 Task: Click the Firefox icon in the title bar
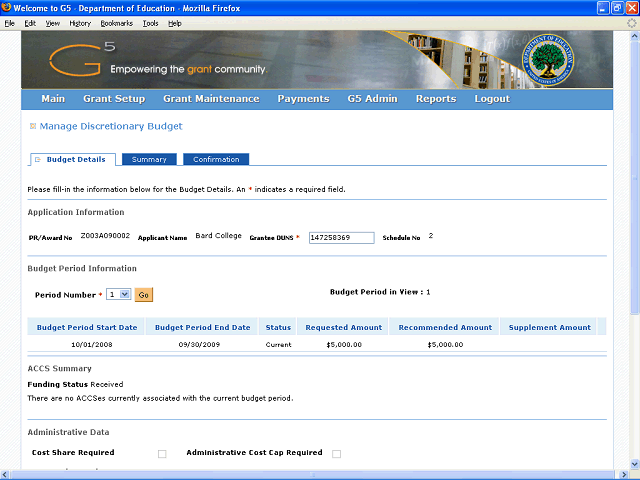[7, 9]
